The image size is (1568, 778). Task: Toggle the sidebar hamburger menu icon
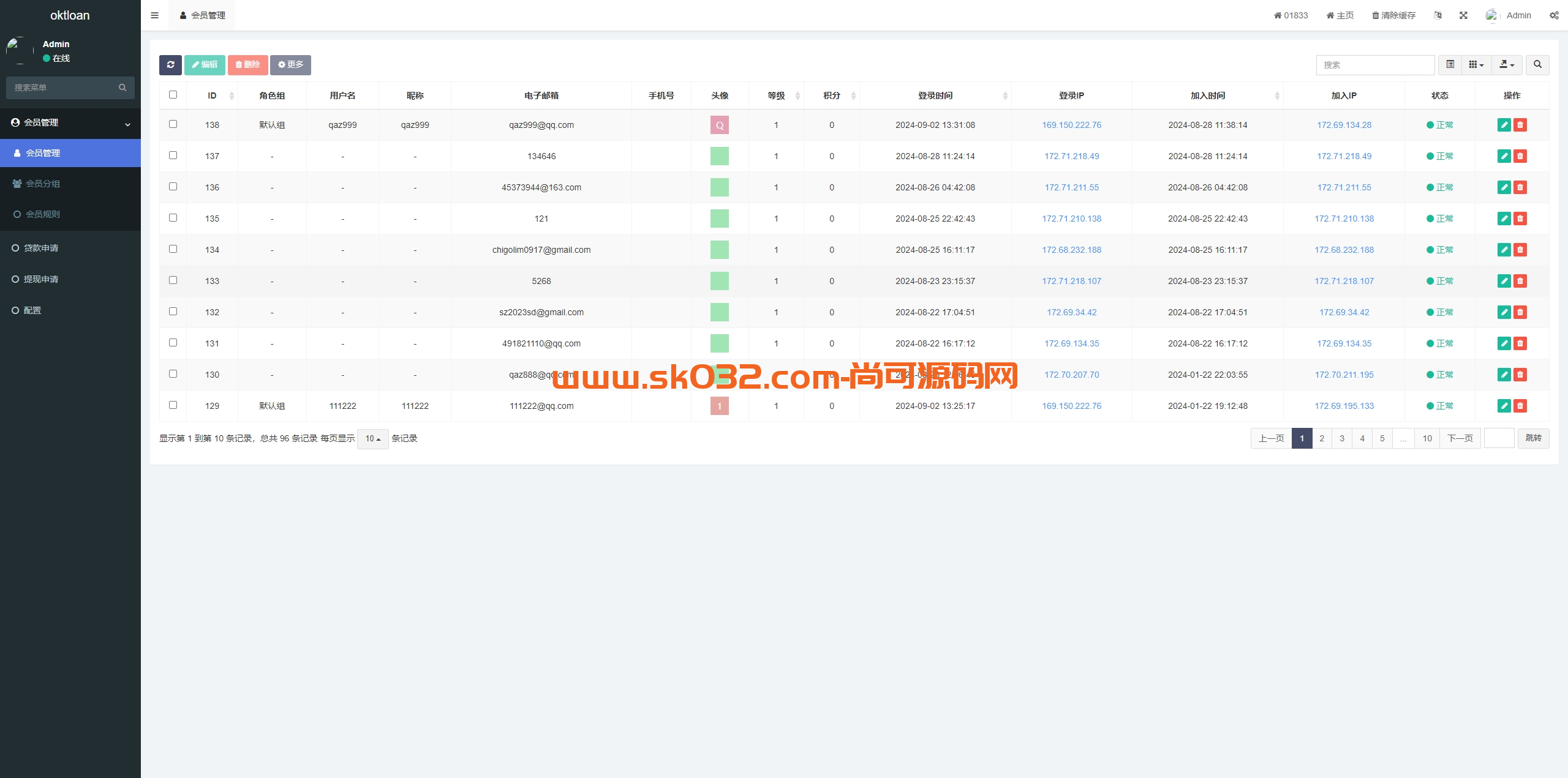pos(154,15)
